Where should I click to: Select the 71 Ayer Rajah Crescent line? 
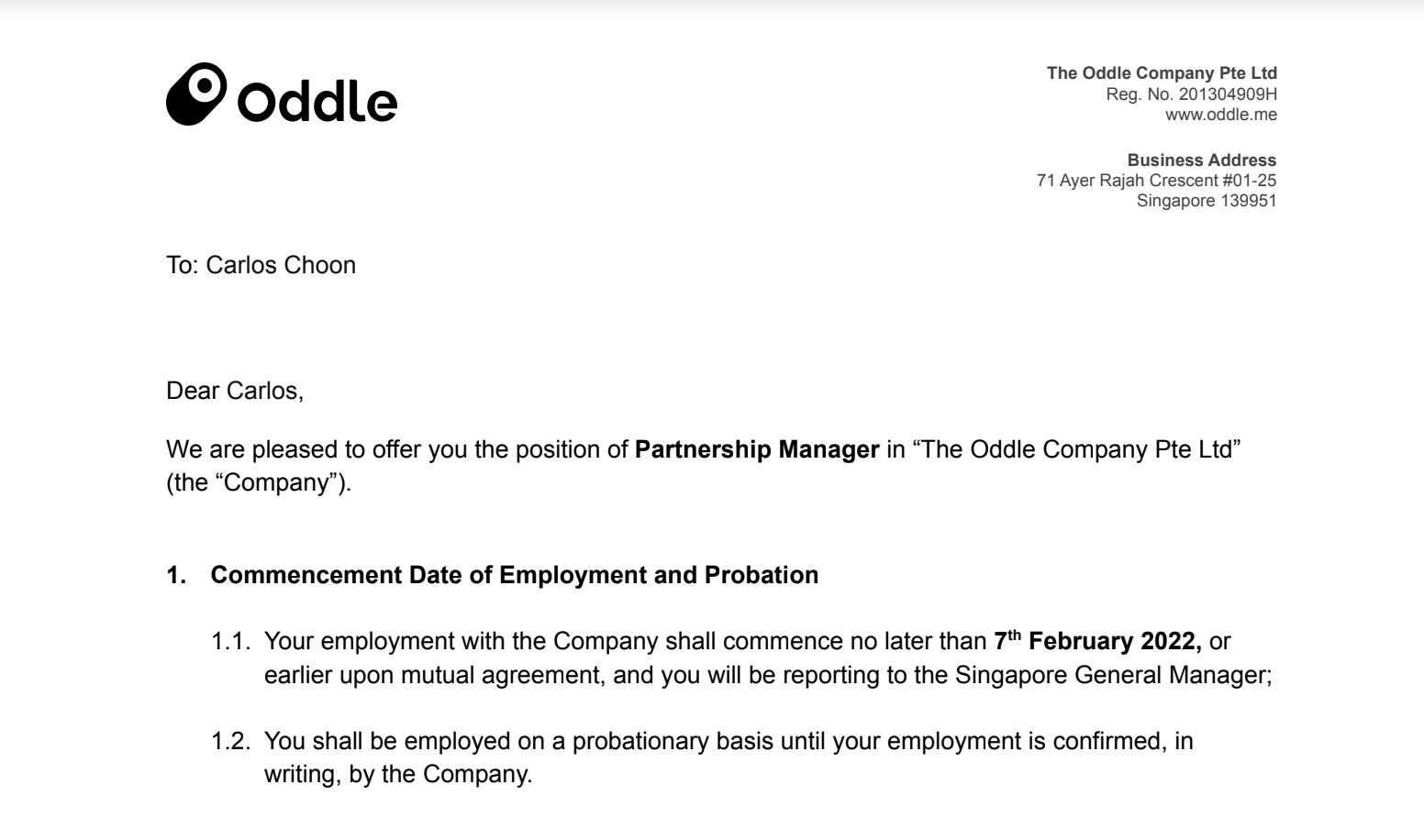(1156, 181)
